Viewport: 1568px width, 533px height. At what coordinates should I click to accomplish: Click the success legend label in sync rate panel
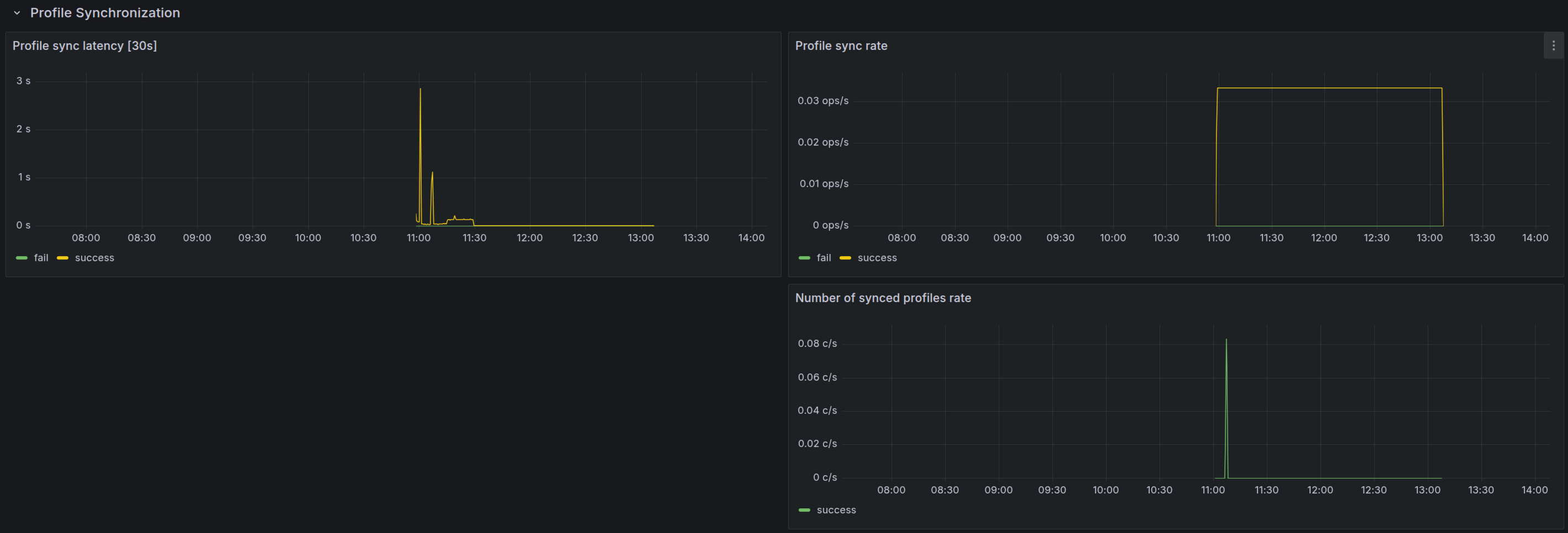pos(877,258)
